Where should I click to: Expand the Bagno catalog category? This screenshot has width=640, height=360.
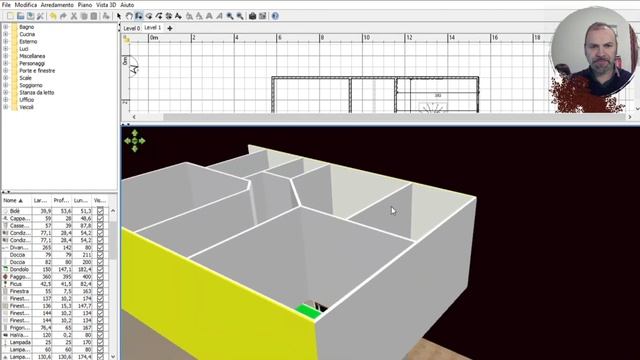(x=6, y=27)
